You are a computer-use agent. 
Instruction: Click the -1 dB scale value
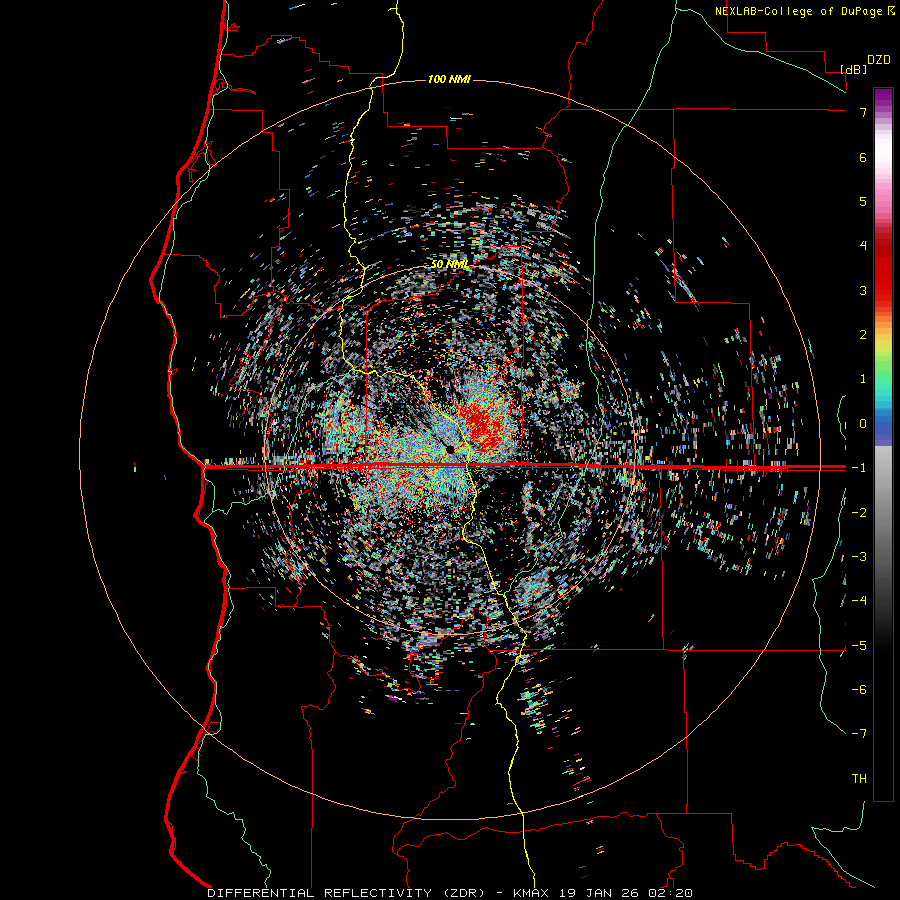pyautogui.click(x=859, y=468)
